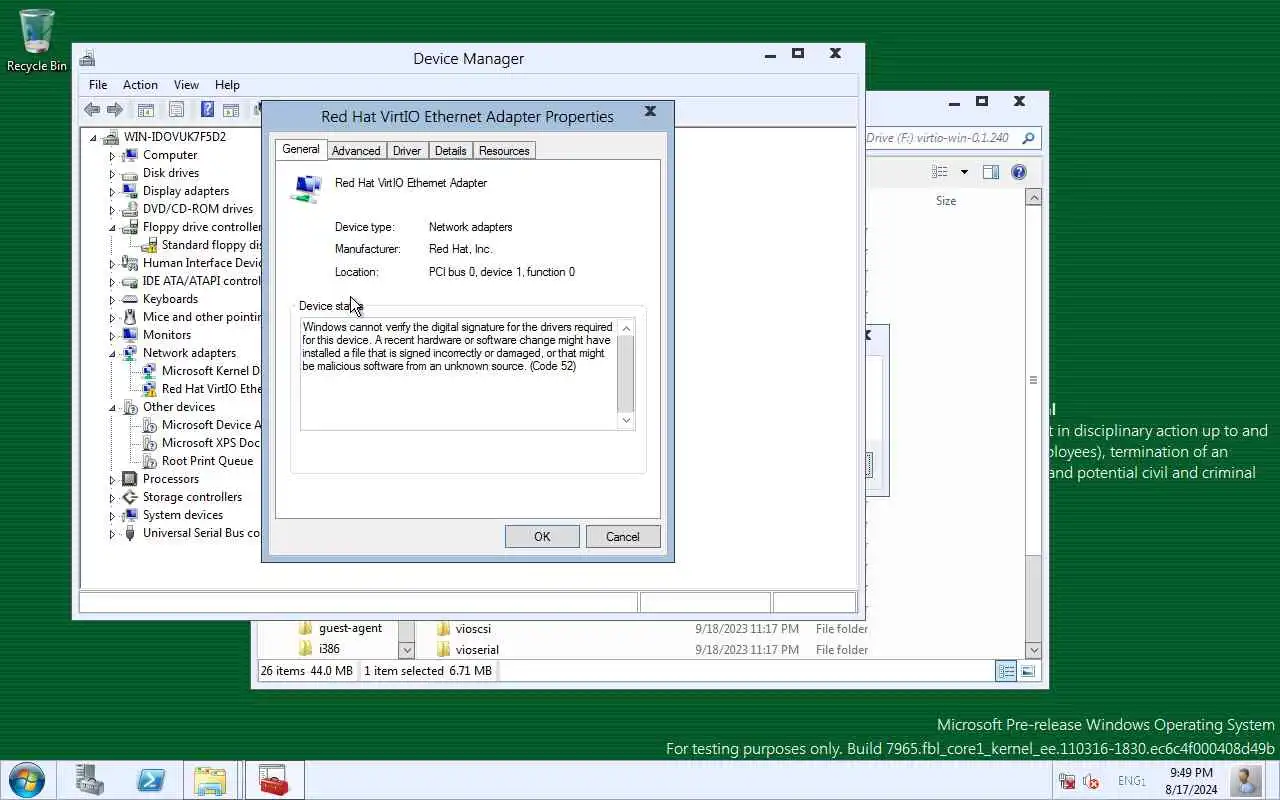Open the View menu
This screenshot has height=800, width=1280.
click(186, 85)
